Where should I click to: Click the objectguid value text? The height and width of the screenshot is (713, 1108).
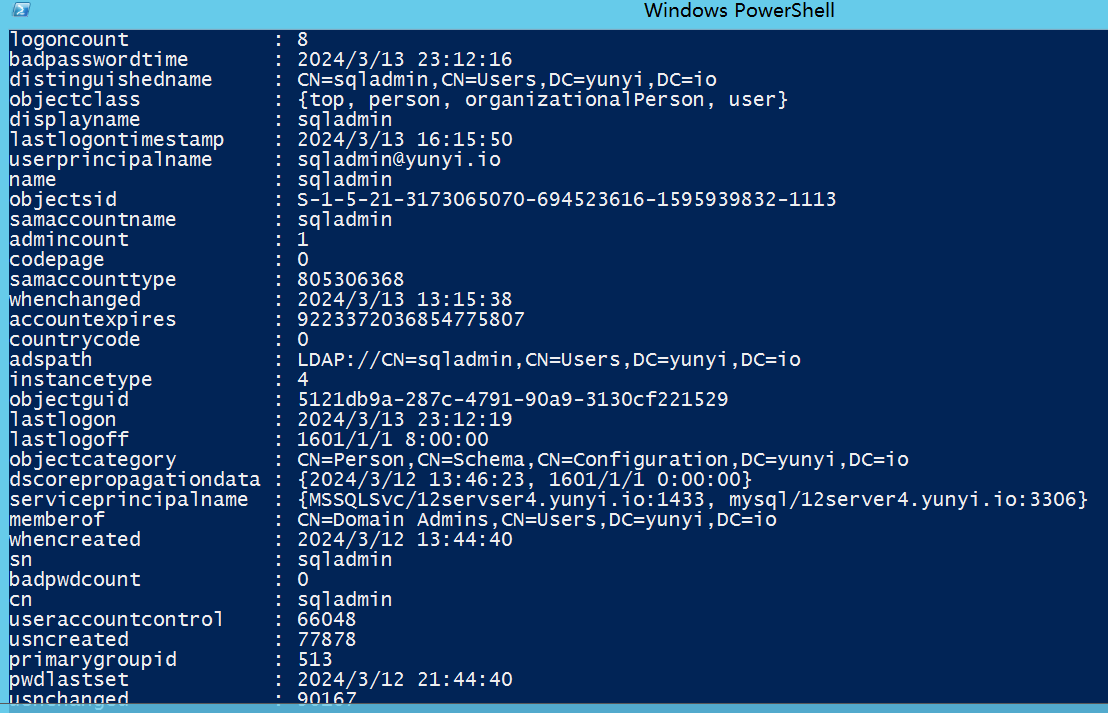pos(512,399)
